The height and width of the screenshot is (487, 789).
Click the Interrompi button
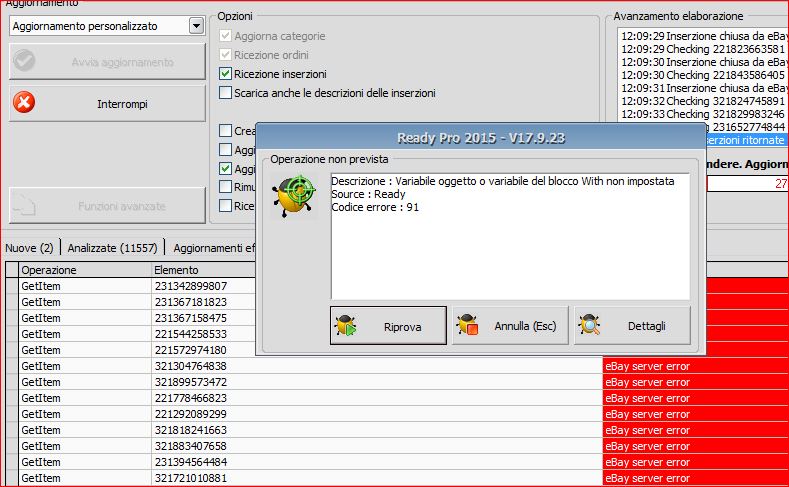click(107, 103)
